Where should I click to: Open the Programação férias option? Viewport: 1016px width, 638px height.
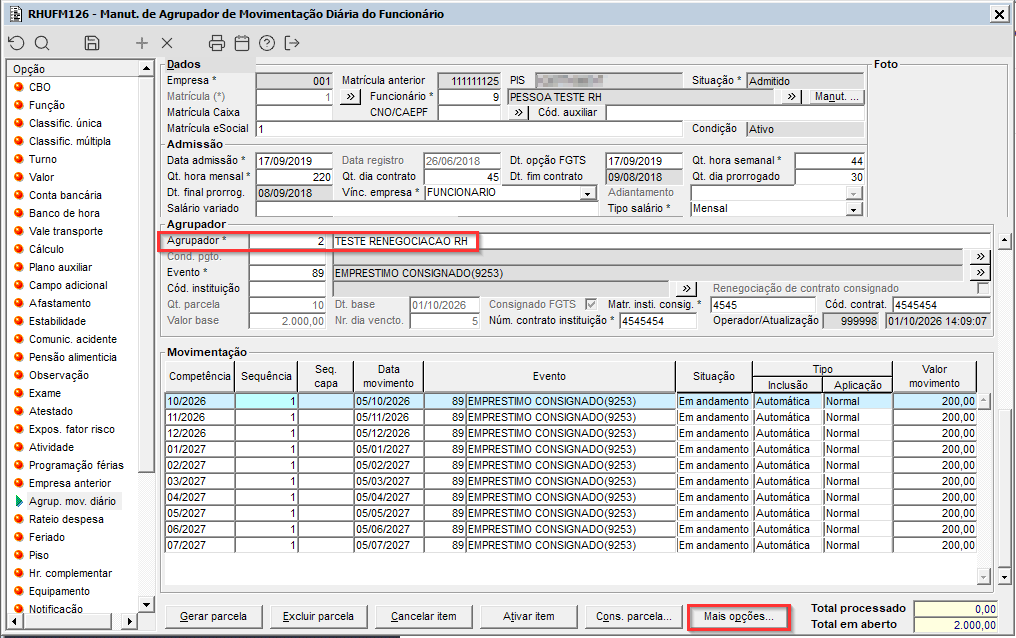76,465
